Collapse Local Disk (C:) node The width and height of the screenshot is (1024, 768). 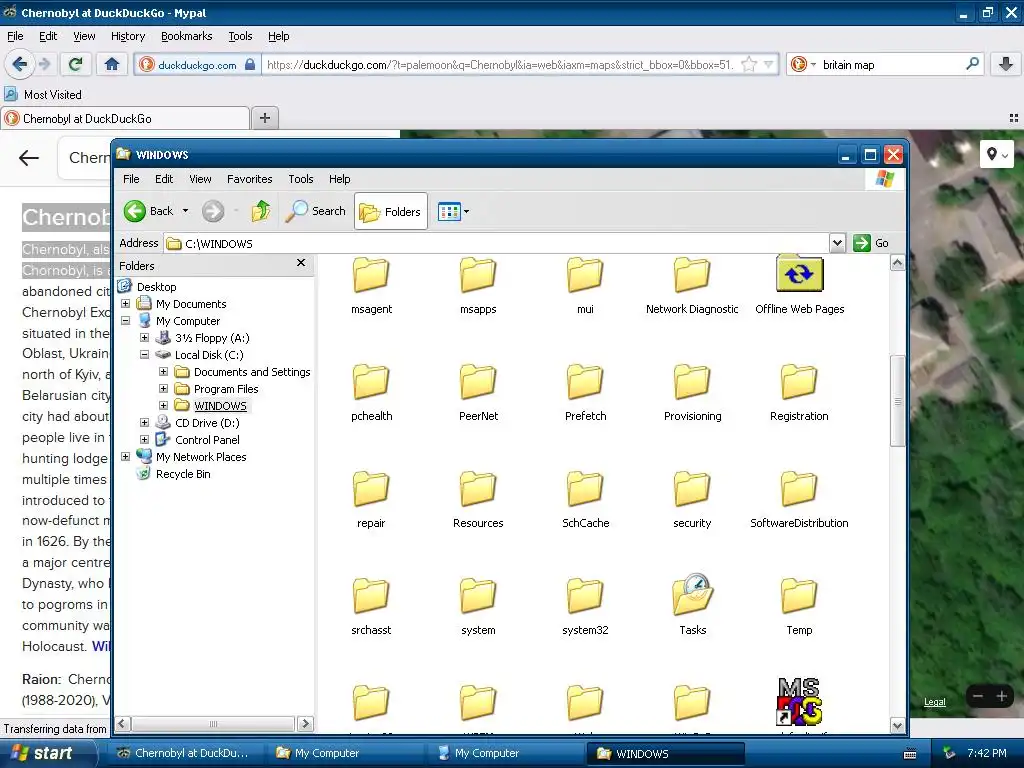[x=144, y=355]
